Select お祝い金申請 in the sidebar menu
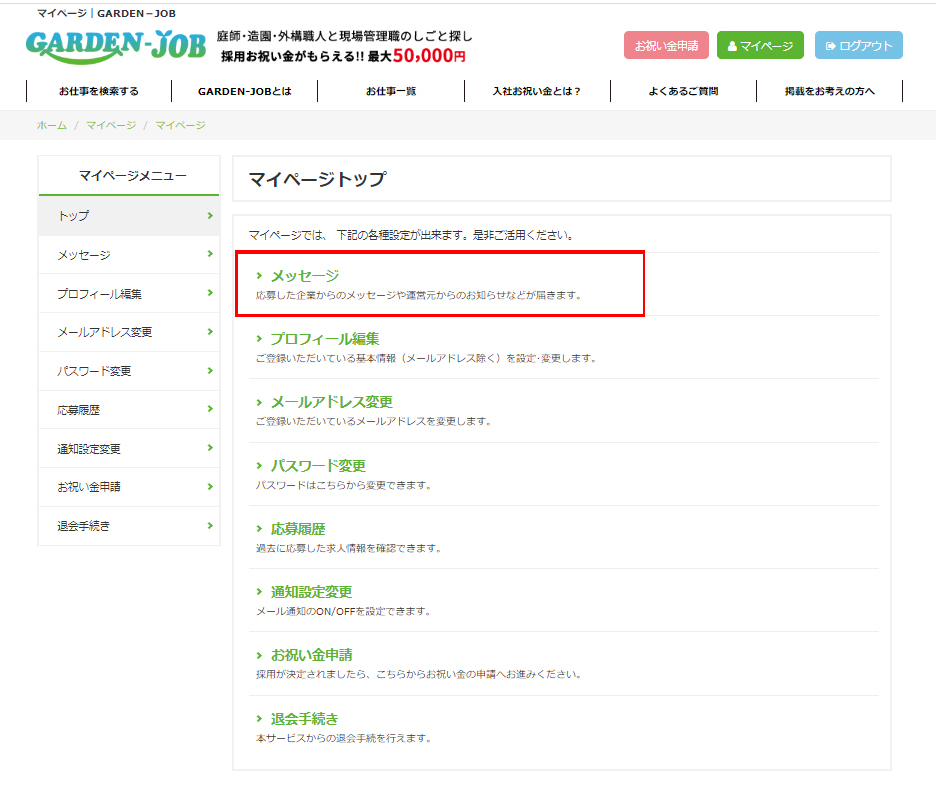936x793 pixels. pos(129,487)
